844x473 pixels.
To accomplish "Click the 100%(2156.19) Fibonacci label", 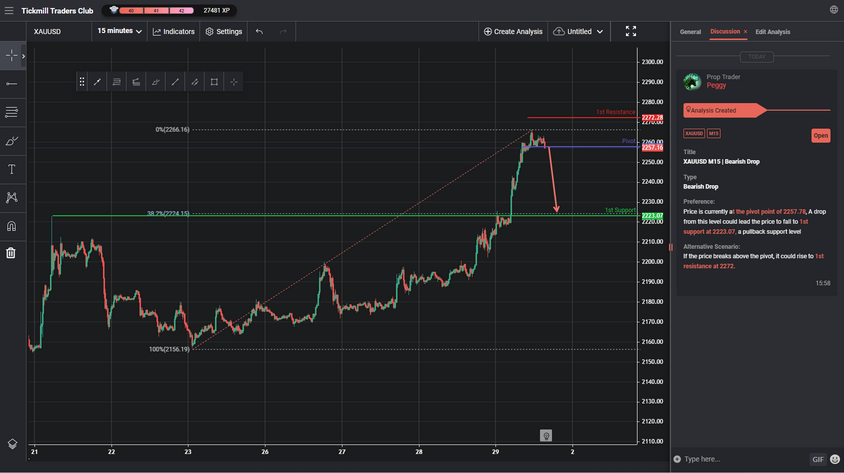I will coord(169,349).
